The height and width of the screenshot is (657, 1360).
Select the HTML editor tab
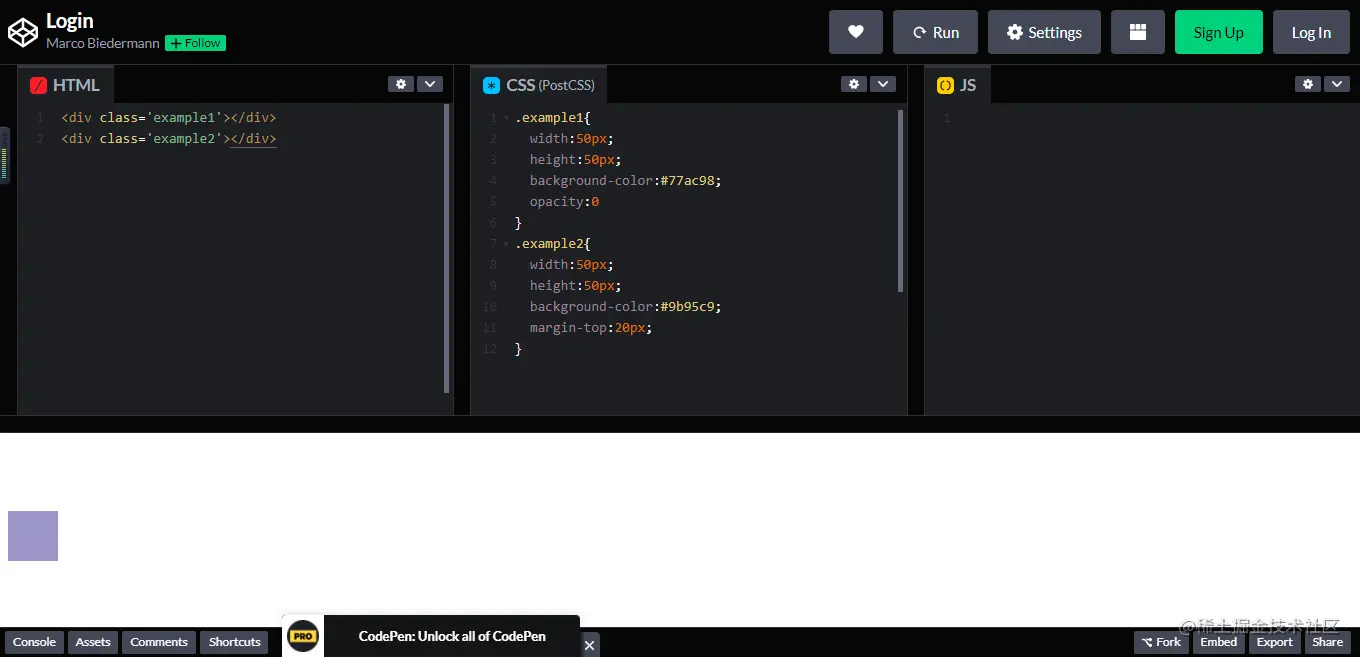tap(66, 85)
